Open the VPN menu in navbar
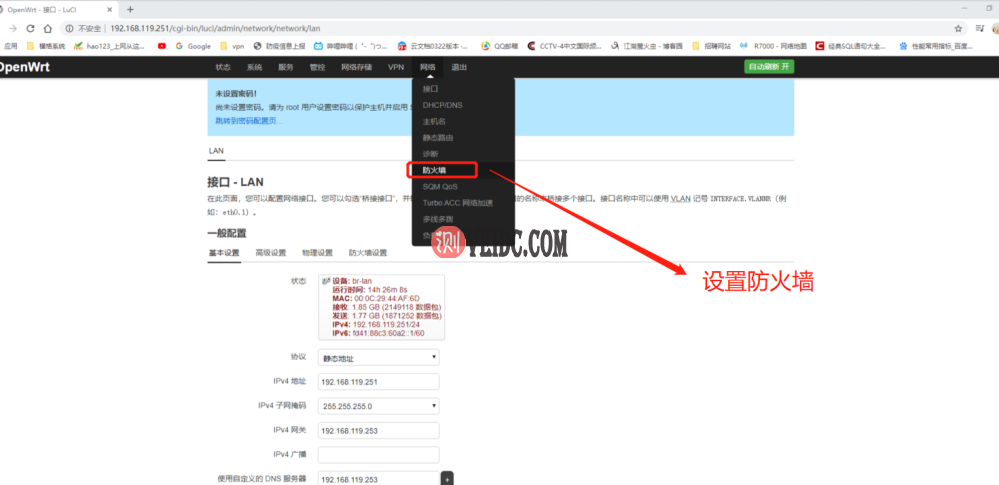This screenshot has height=485, width=999. (x=396, y=67)
